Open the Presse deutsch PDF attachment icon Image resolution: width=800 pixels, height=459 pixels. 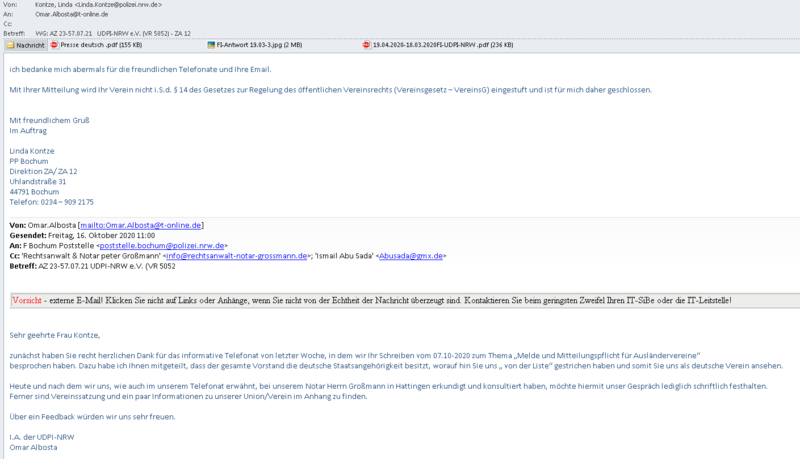(x=54, y=45)
